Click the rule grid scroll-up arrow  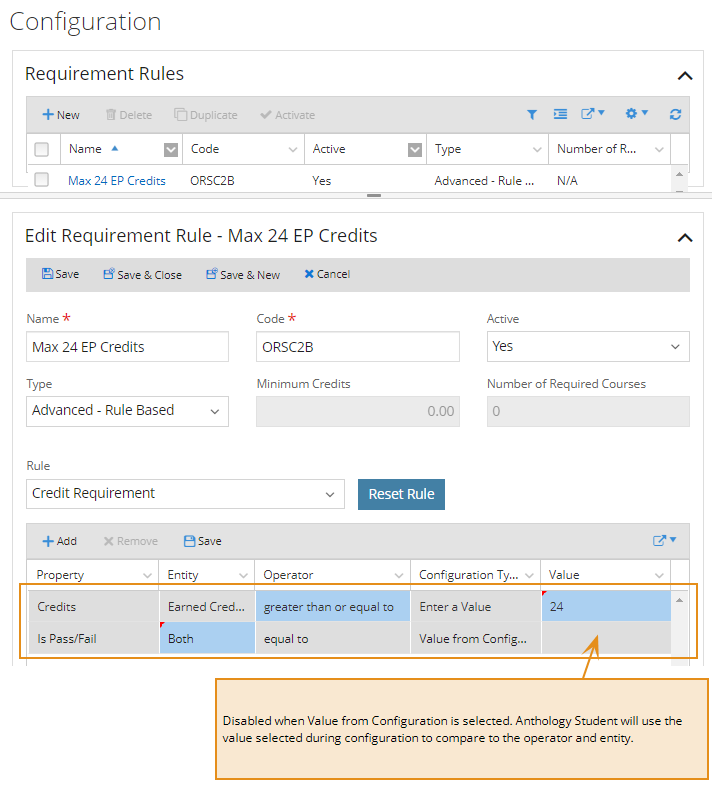(x=679, y=600)
